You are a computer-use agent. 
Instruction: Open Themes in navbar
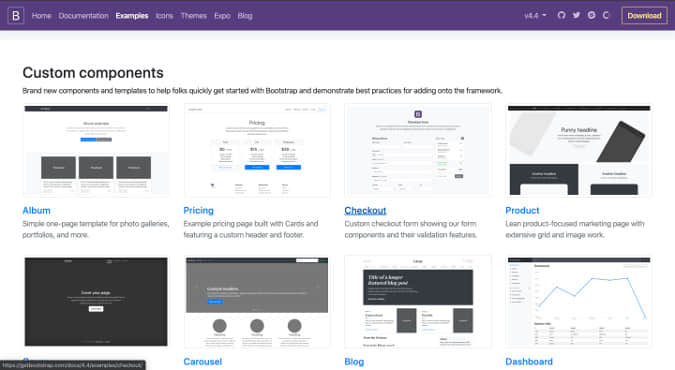193,16
